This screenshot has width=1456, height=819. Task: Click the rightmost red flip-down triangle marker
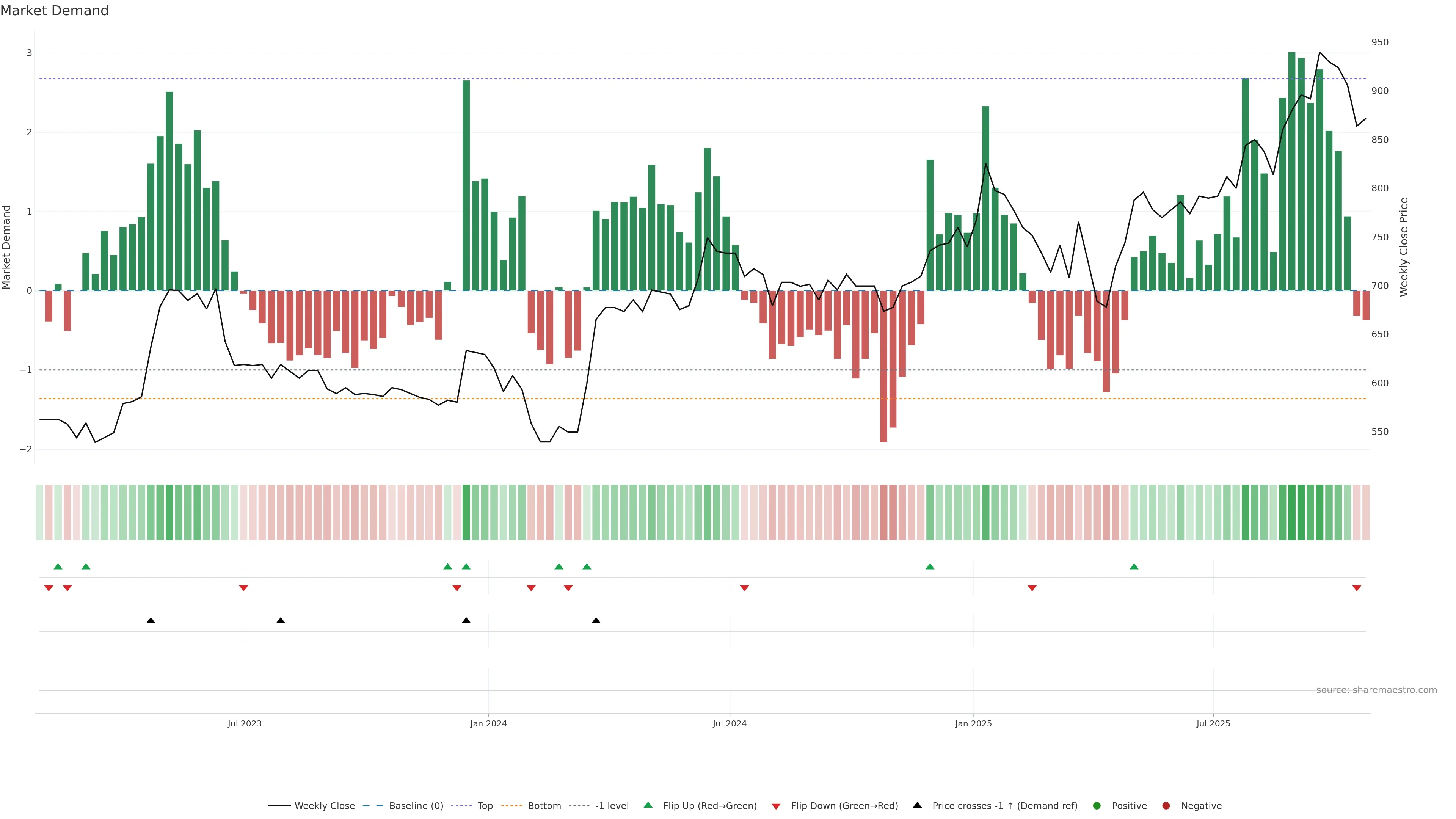1357,588
